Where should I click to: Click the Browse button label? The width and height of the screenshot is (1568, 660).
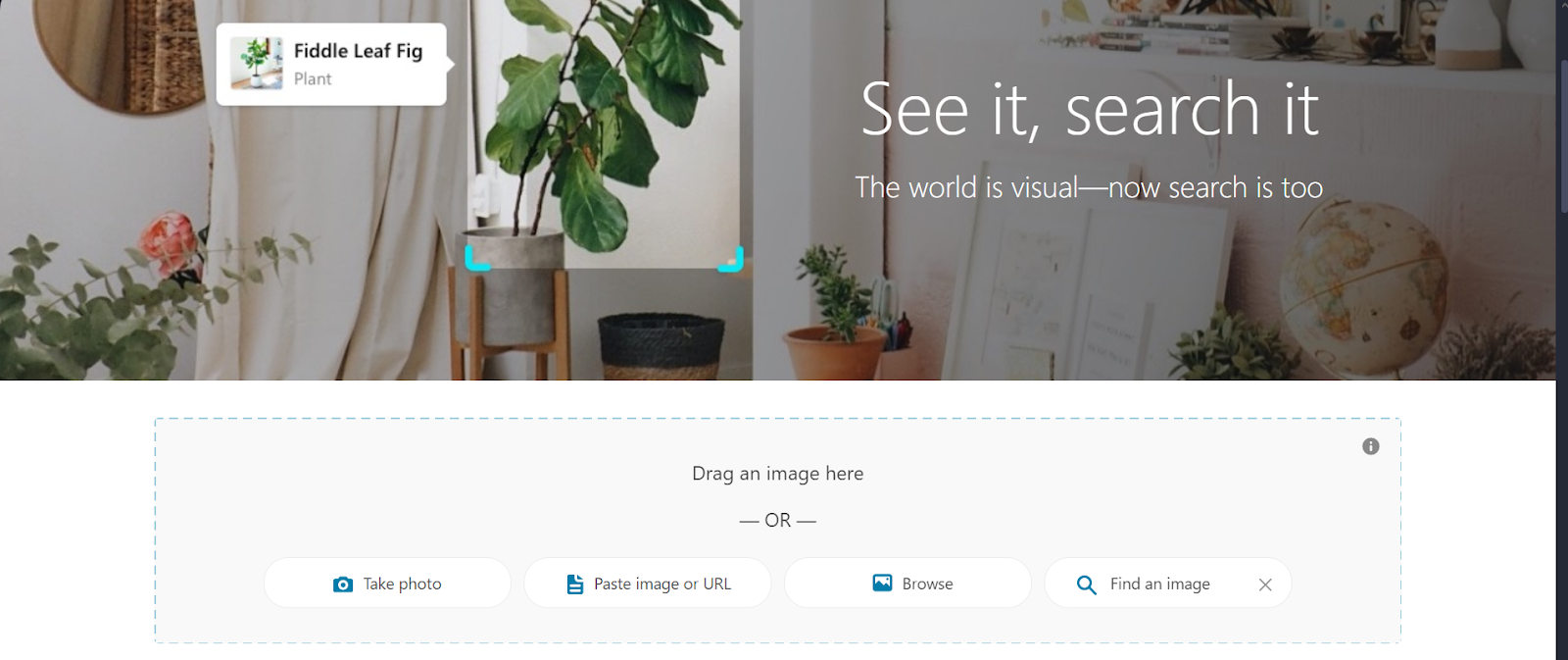927,584
